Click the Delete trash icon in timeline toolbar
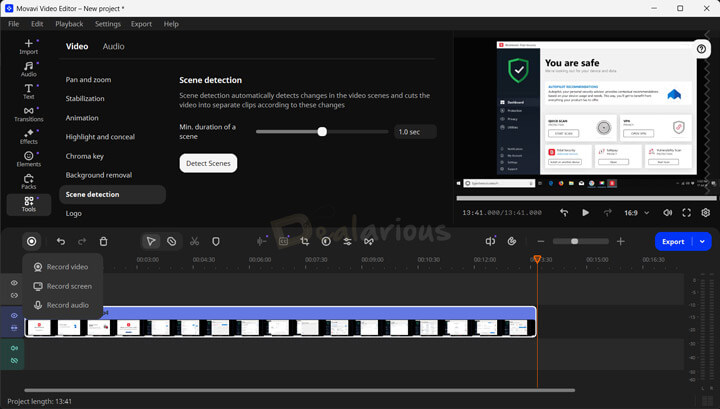Viewport: 720px width, 409px height. click(x=104, y=241)
